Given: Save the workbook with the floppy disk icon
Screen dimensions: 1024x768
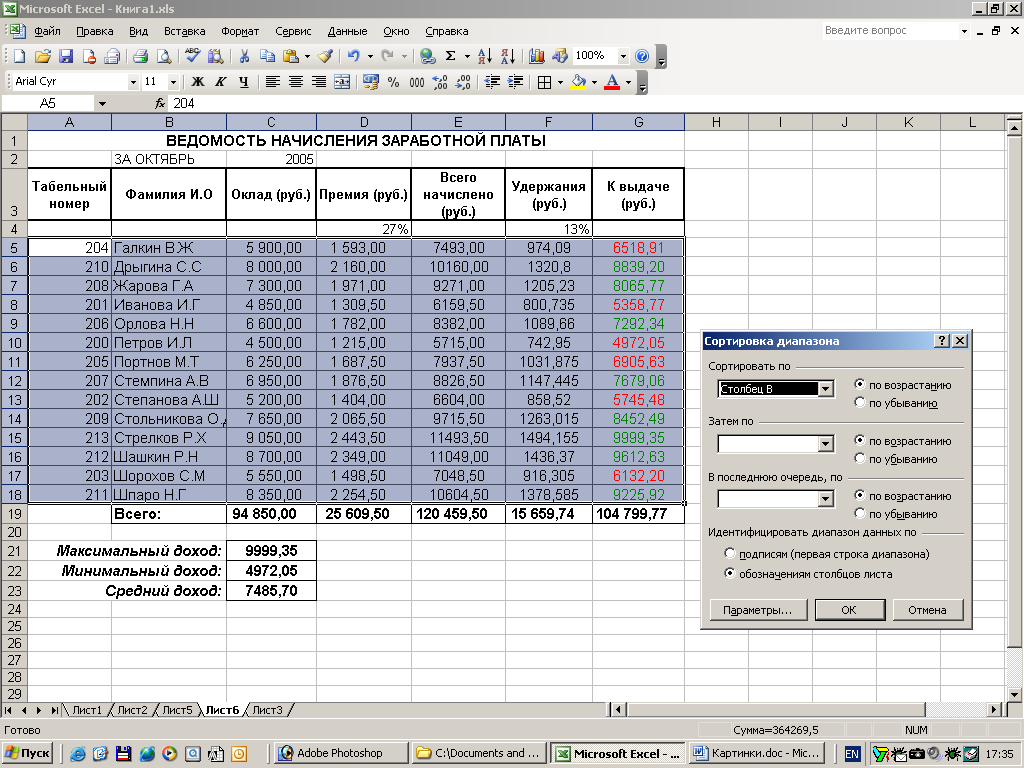Looking at the screenshot, I should [66, 56].
